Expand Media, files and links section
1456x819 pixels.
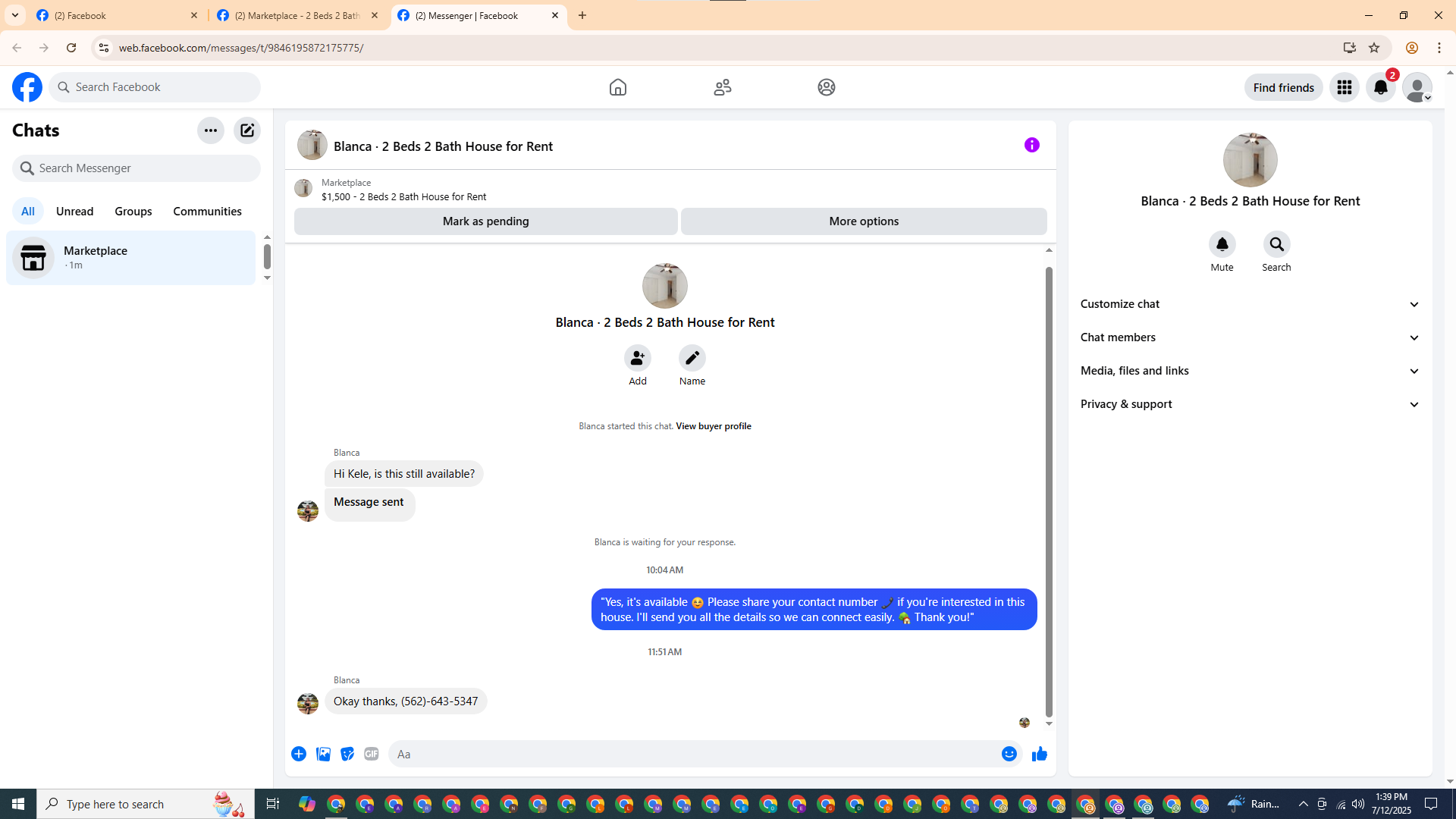(x=1250, y=371)
